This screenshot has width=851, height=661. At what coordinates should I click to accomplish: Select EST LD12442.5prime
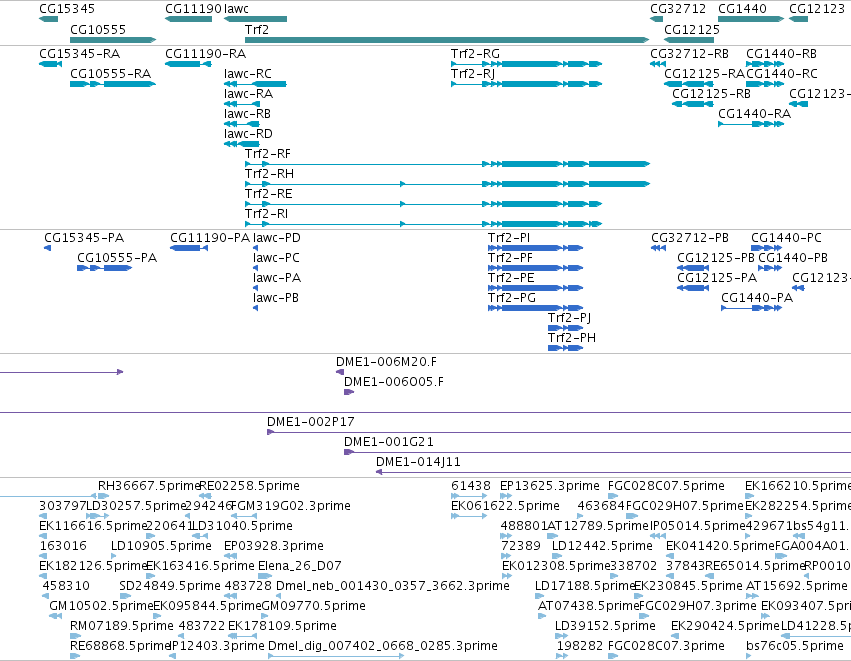tap(557, 556)
